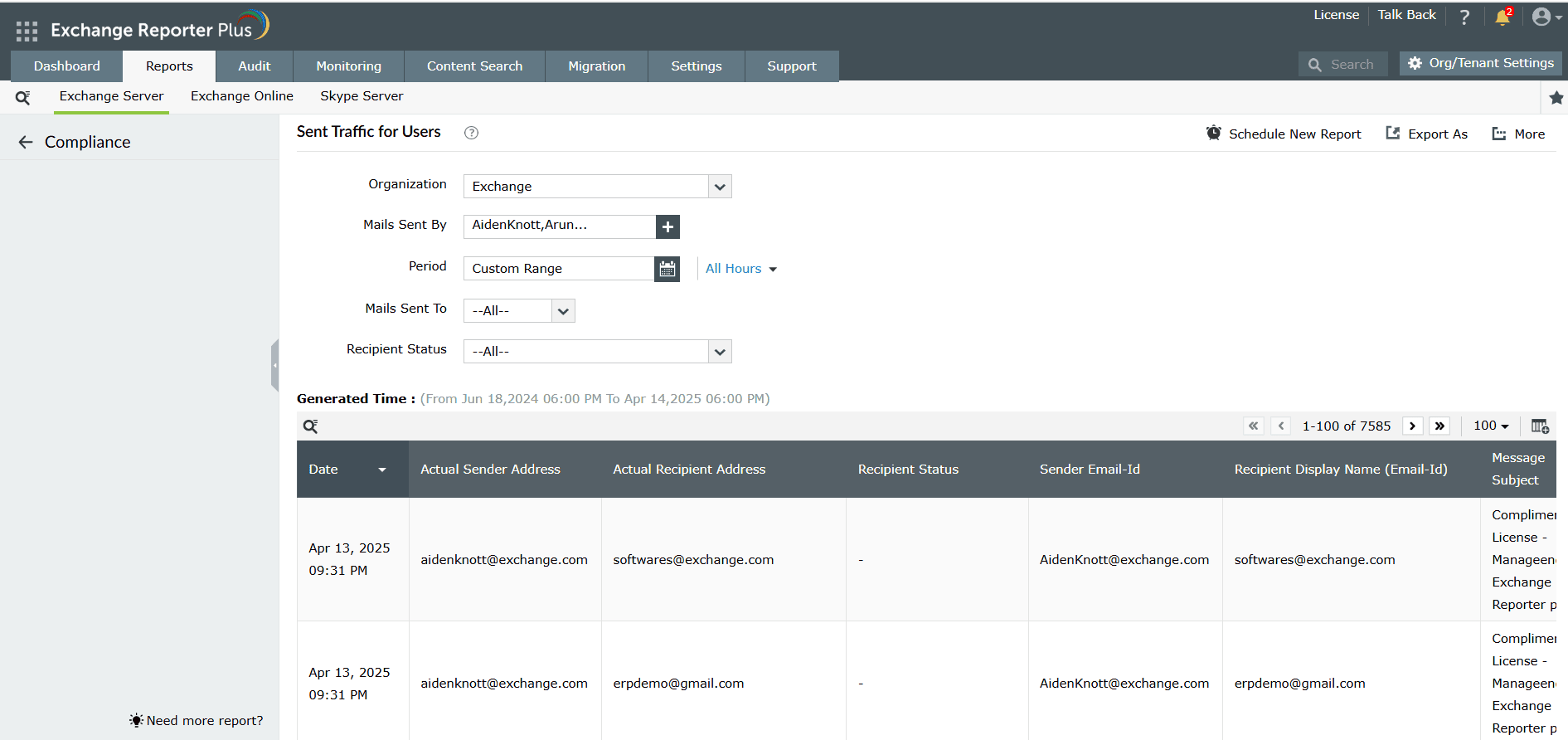The height and width of the screenshot is (740, 1568).
Task: Open the Talk Back link
Action: pyautogui.click(x=1407, y=15)
